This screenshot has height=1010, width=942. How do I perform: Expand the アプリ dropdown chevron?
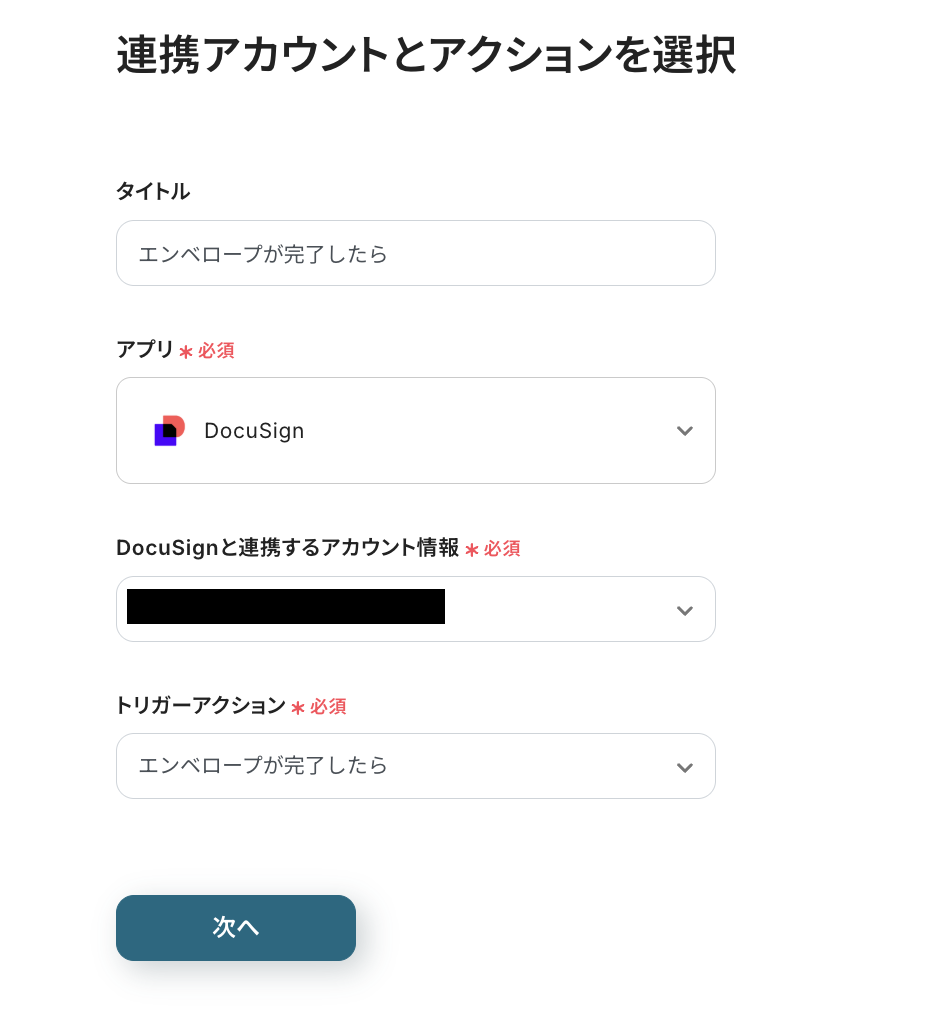[x=684, y=431]
